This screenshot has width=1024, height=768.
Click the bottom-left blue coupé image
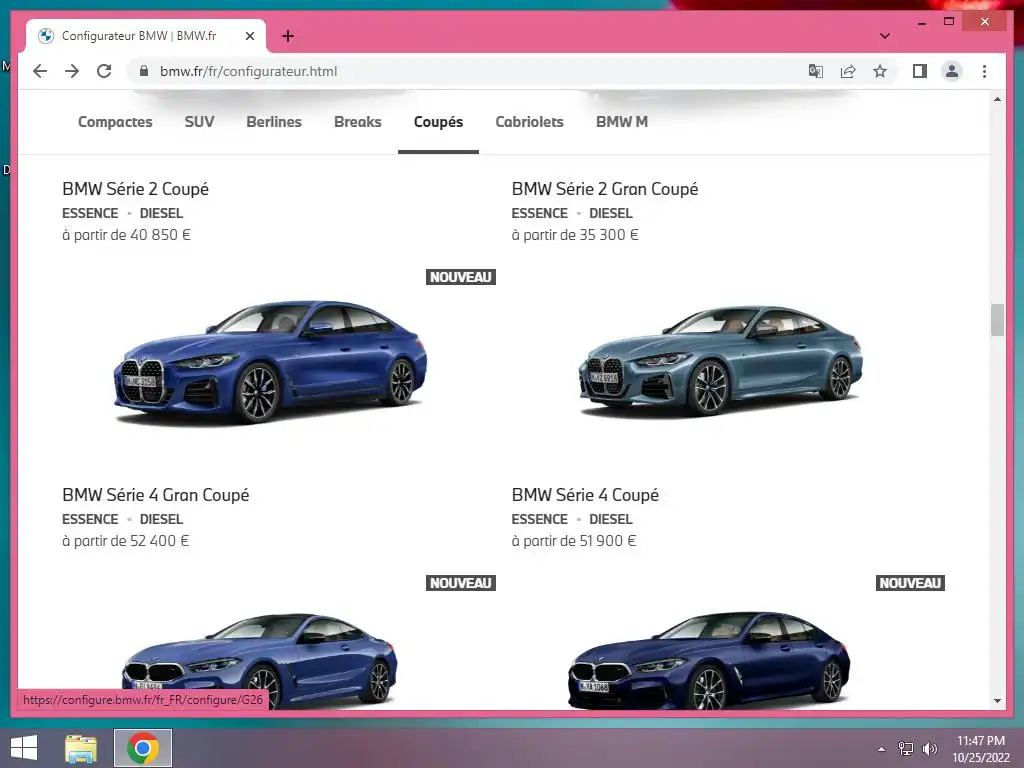(259, 660)
